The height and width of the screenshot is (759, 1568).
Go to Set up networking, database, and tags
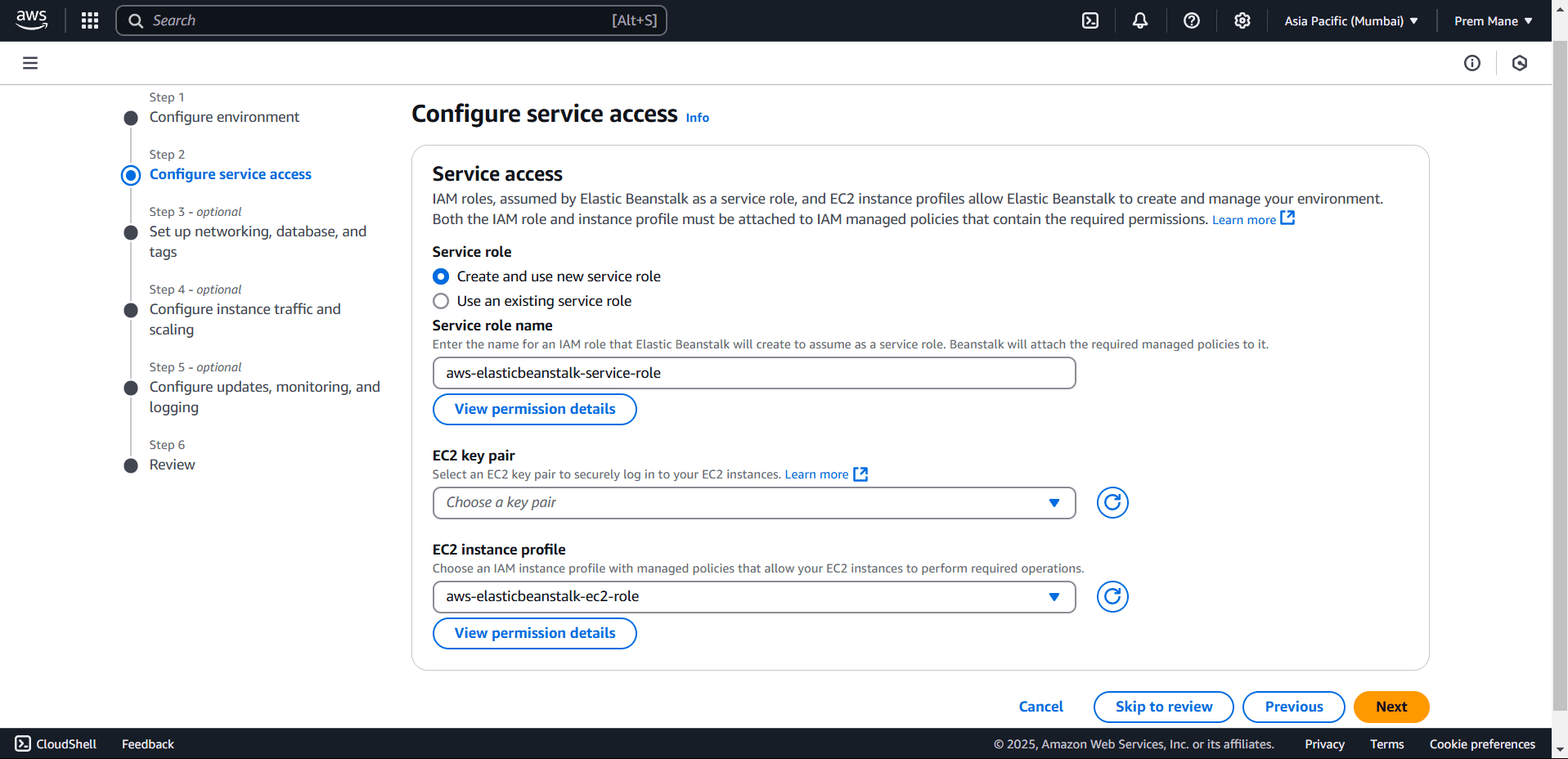tap(258, 241)
